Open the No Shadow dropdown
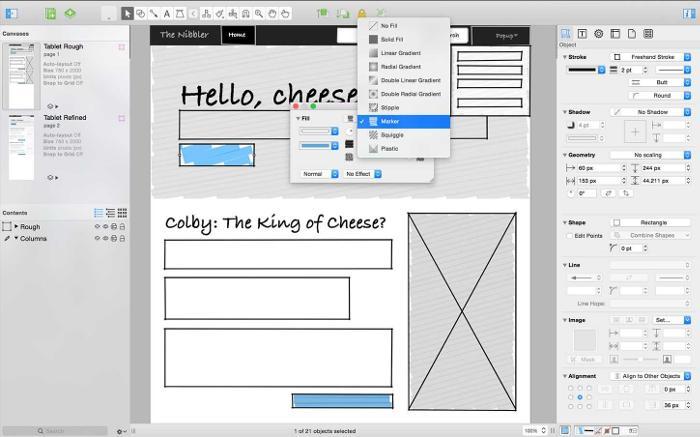The image size is (700, 437). tap(650, 112)
